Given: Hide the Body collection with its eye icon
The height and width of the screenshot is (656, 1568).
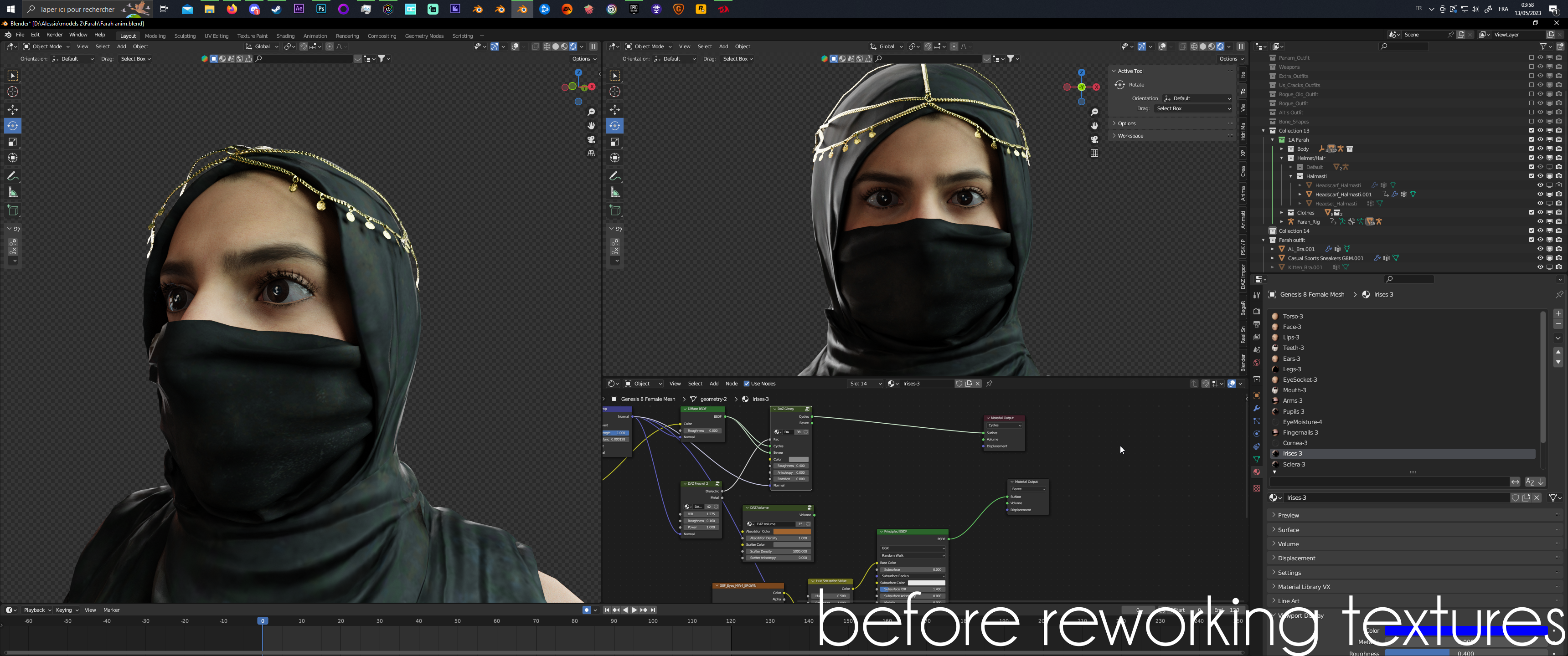Looking at the screenshot, I should point(1540,149).
